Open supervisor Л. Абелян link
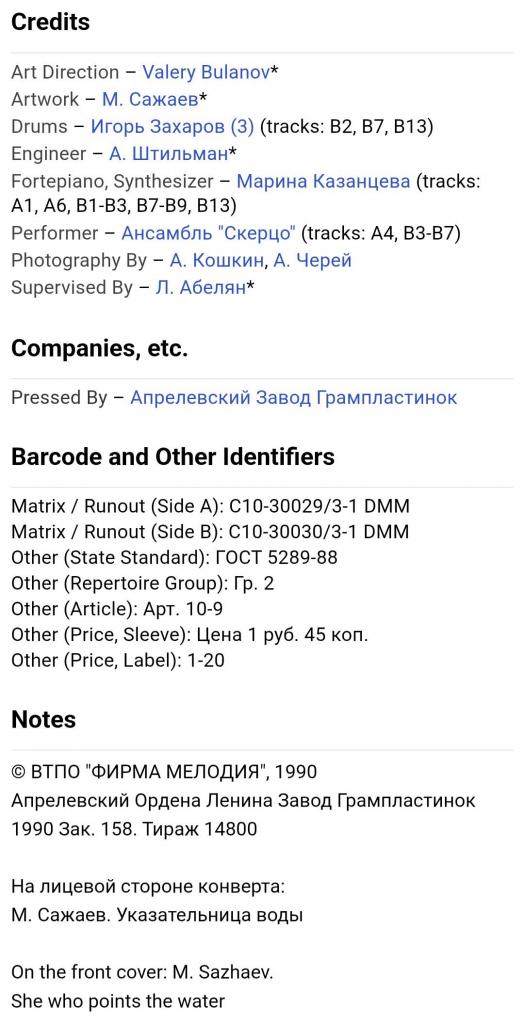 (x=200, y=287)
